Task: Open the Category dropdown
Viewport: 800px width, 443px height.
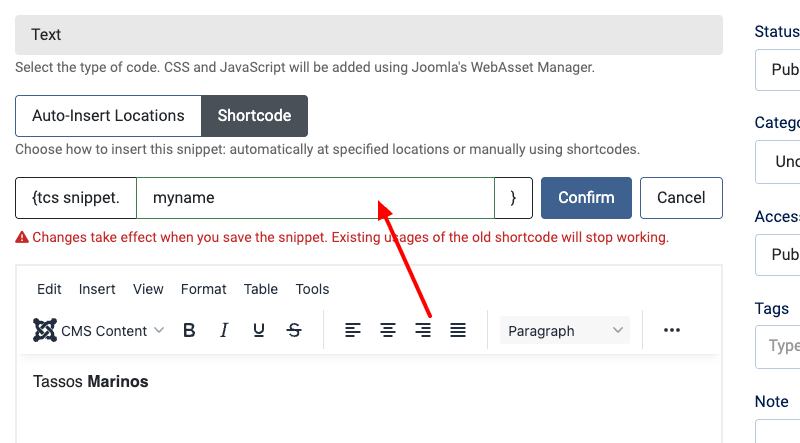Action: [x=778, y=162]
